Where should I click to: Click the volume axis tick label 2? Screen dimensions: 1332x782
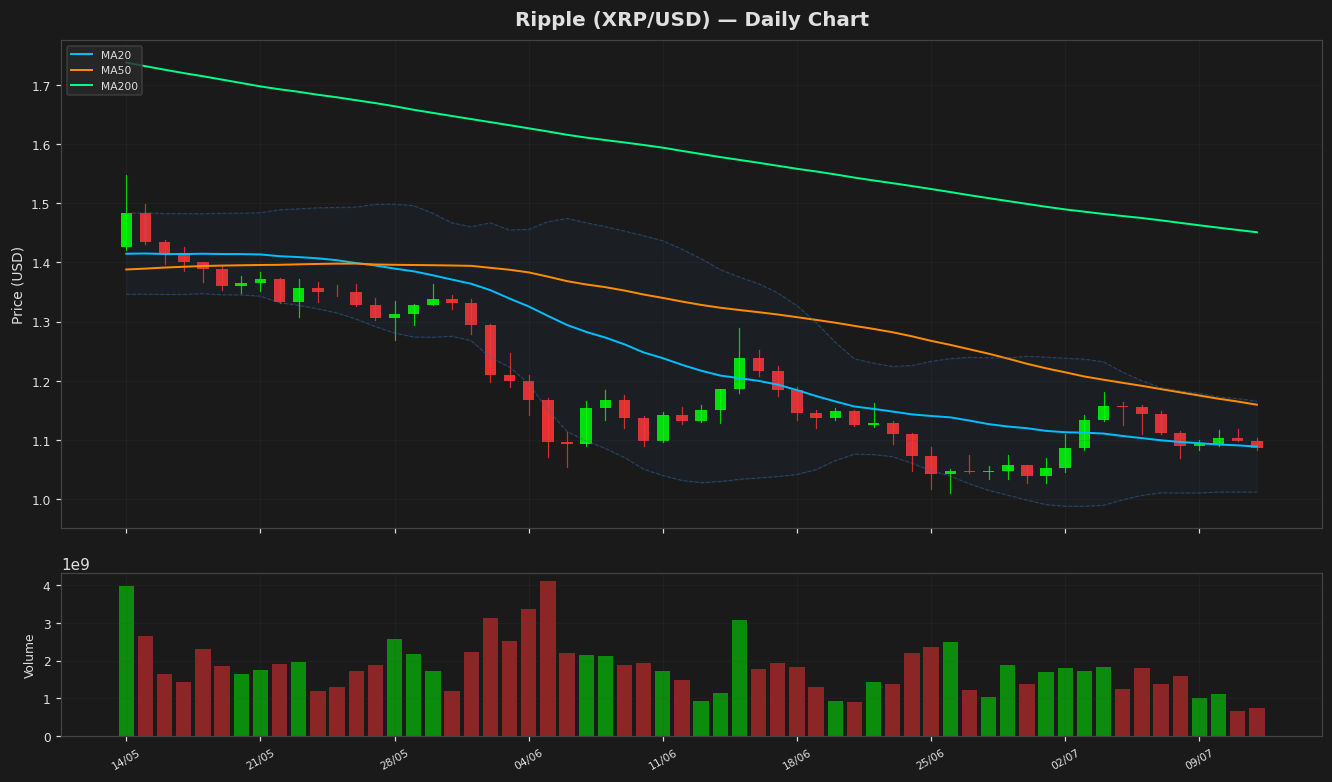(46, 661)
